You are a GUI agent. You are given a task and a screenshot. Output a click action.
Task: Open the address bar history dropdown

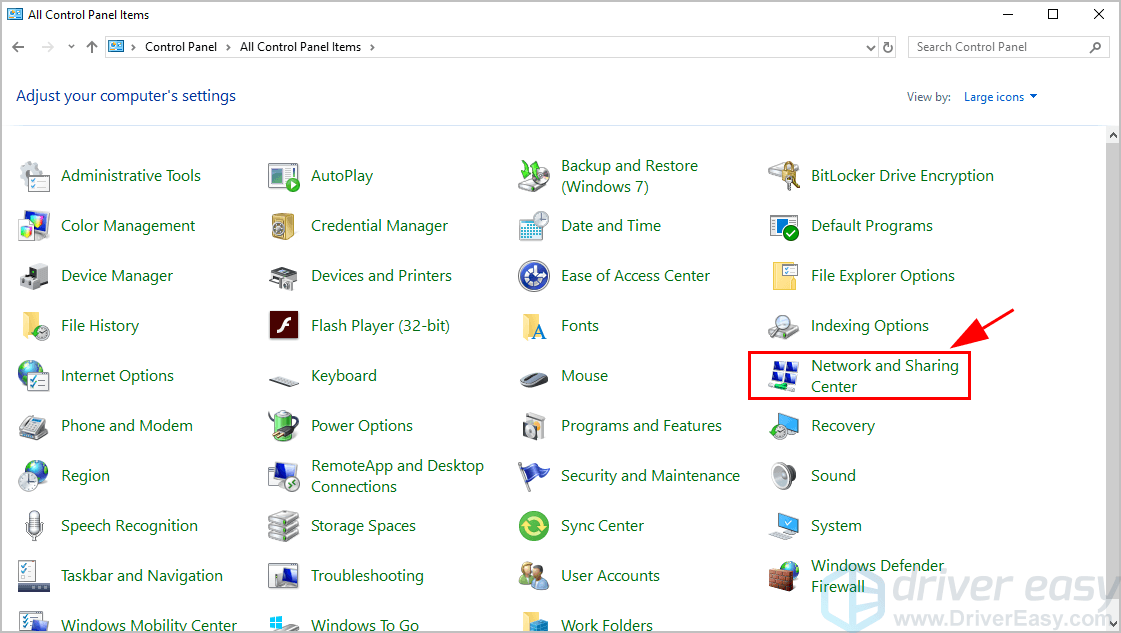[869, 47]
